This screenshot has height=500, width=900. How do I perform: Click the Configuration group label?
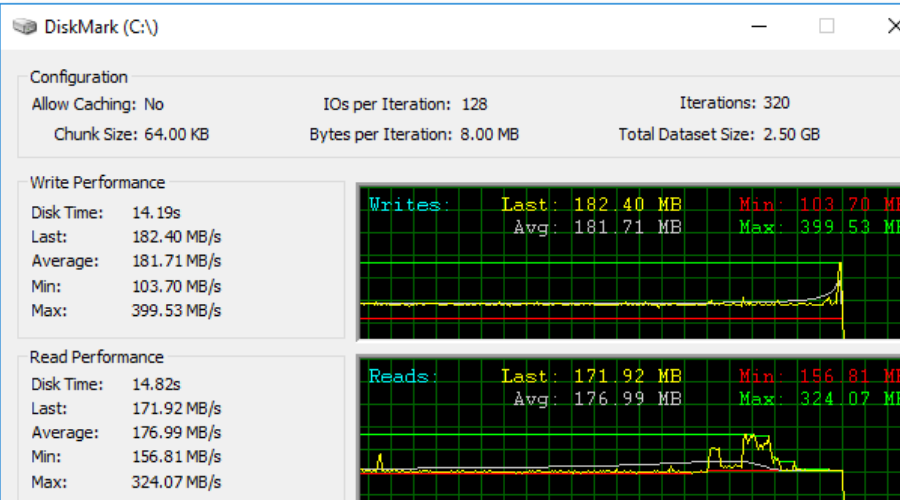pos(79,77)
